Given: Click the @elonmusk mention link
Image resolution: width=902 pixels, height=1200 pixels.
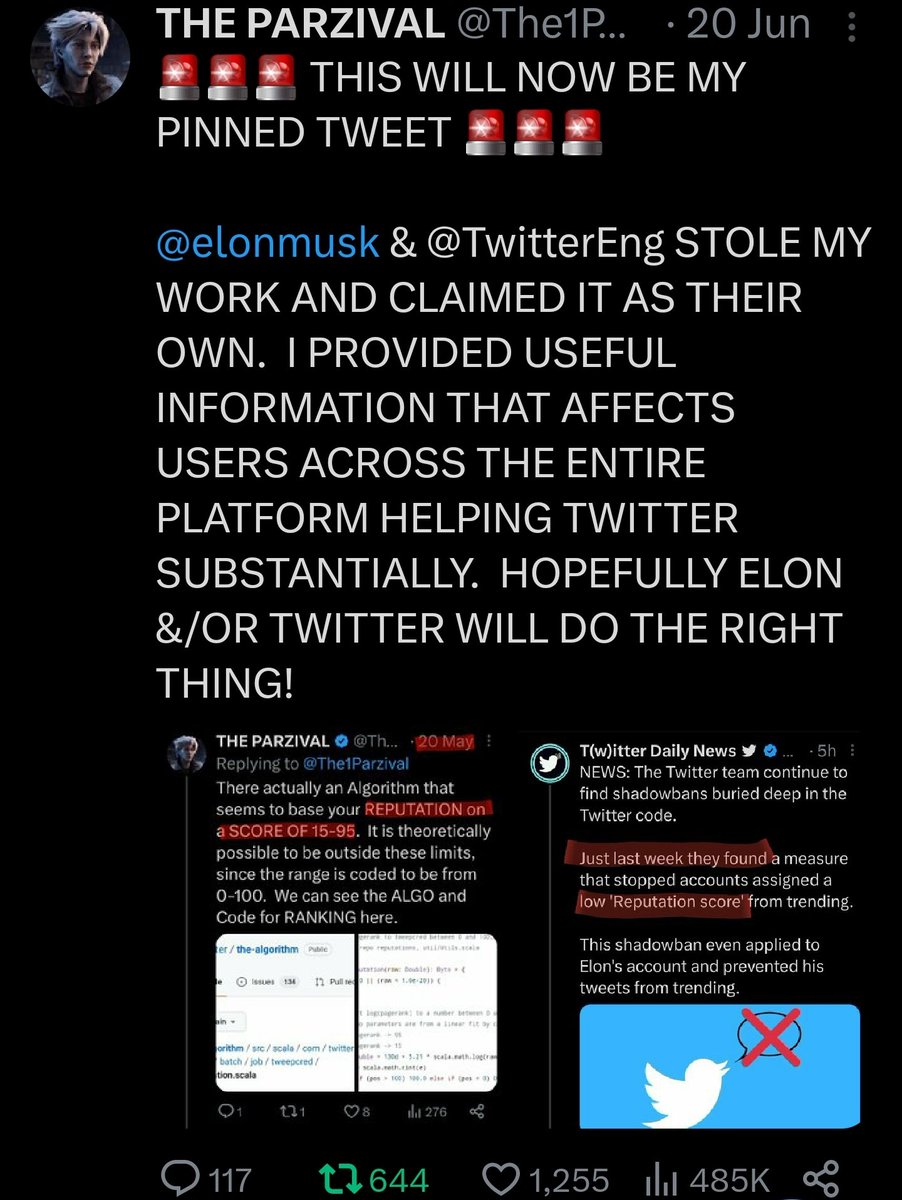Looking at the screenshot, I should [267, 242].
